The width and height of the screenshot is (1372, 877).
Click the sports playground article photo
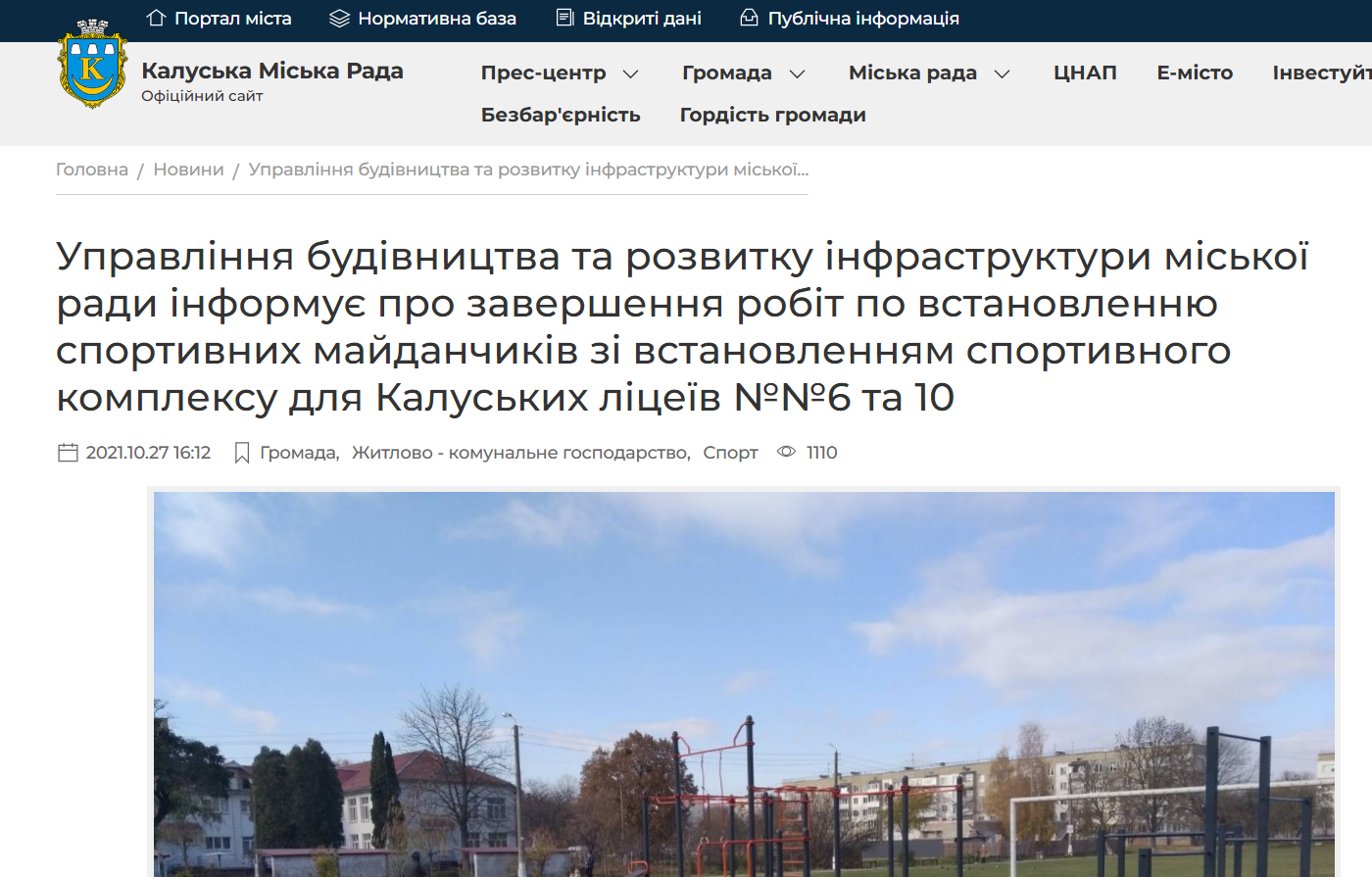(744, 684)
